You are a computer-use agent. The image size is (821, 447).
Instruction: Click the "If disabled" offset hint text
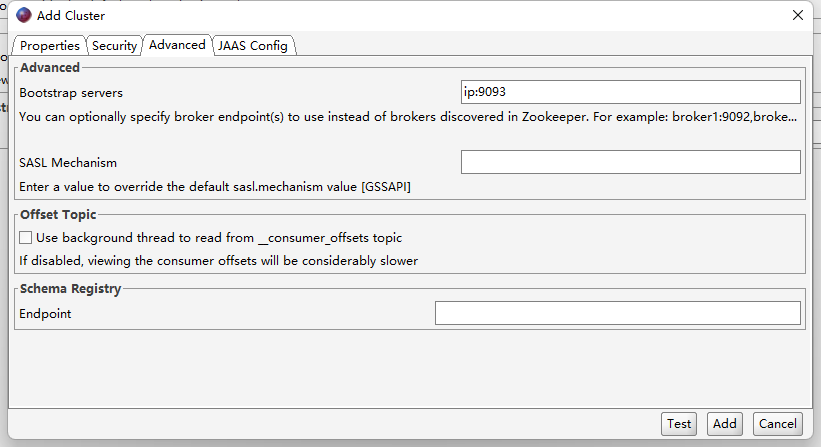[x=218, y=261]
